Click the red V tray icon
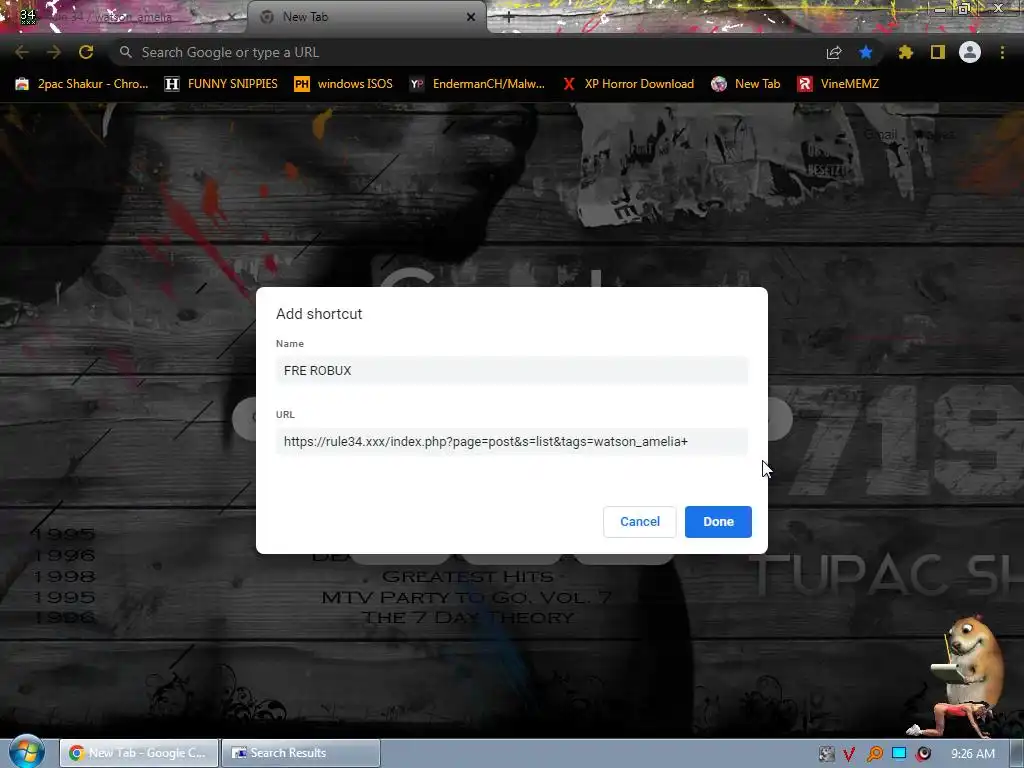The height and width of the screenshot is (768, 1024). 850,754
